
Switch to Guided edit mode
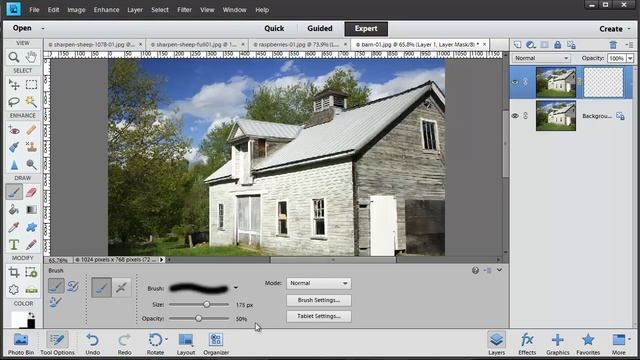pos(320,29)
